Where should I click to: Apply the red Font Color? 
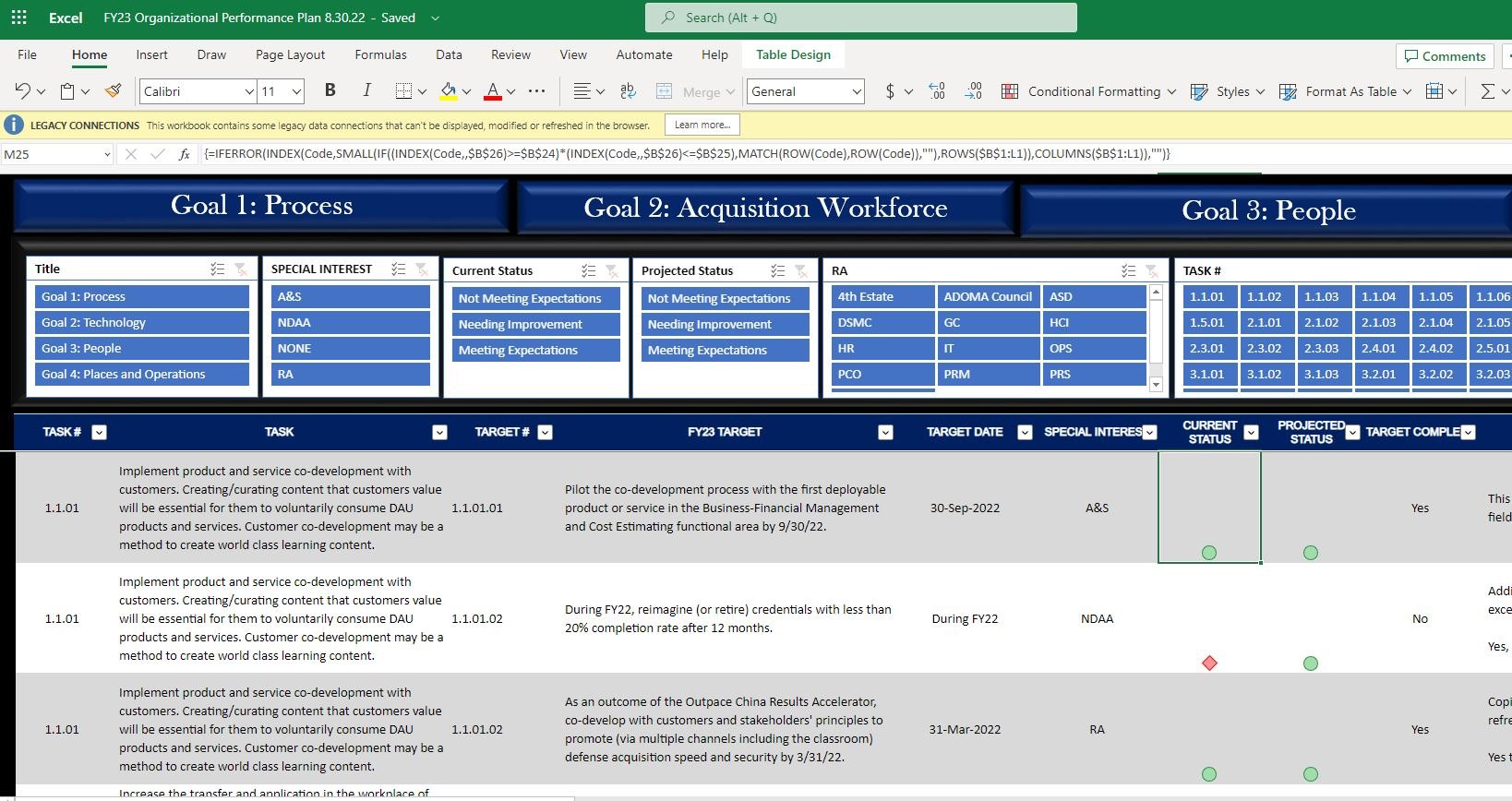(493, 90)
